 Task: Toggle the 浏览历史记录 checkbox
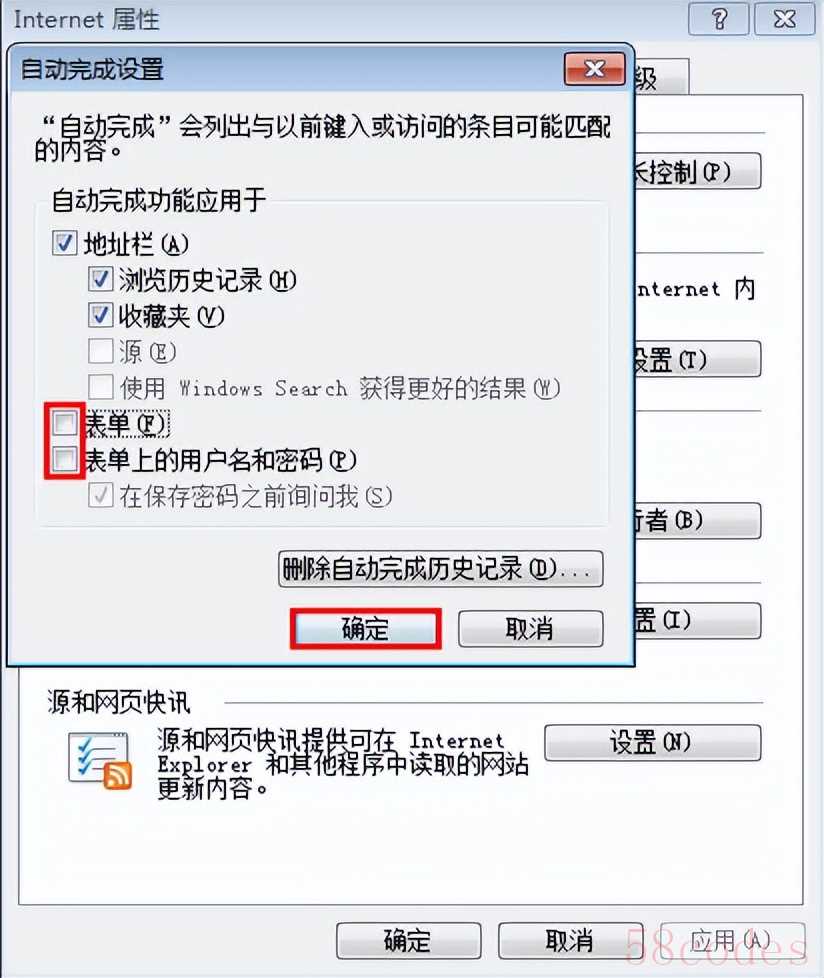tap(100, 279)
